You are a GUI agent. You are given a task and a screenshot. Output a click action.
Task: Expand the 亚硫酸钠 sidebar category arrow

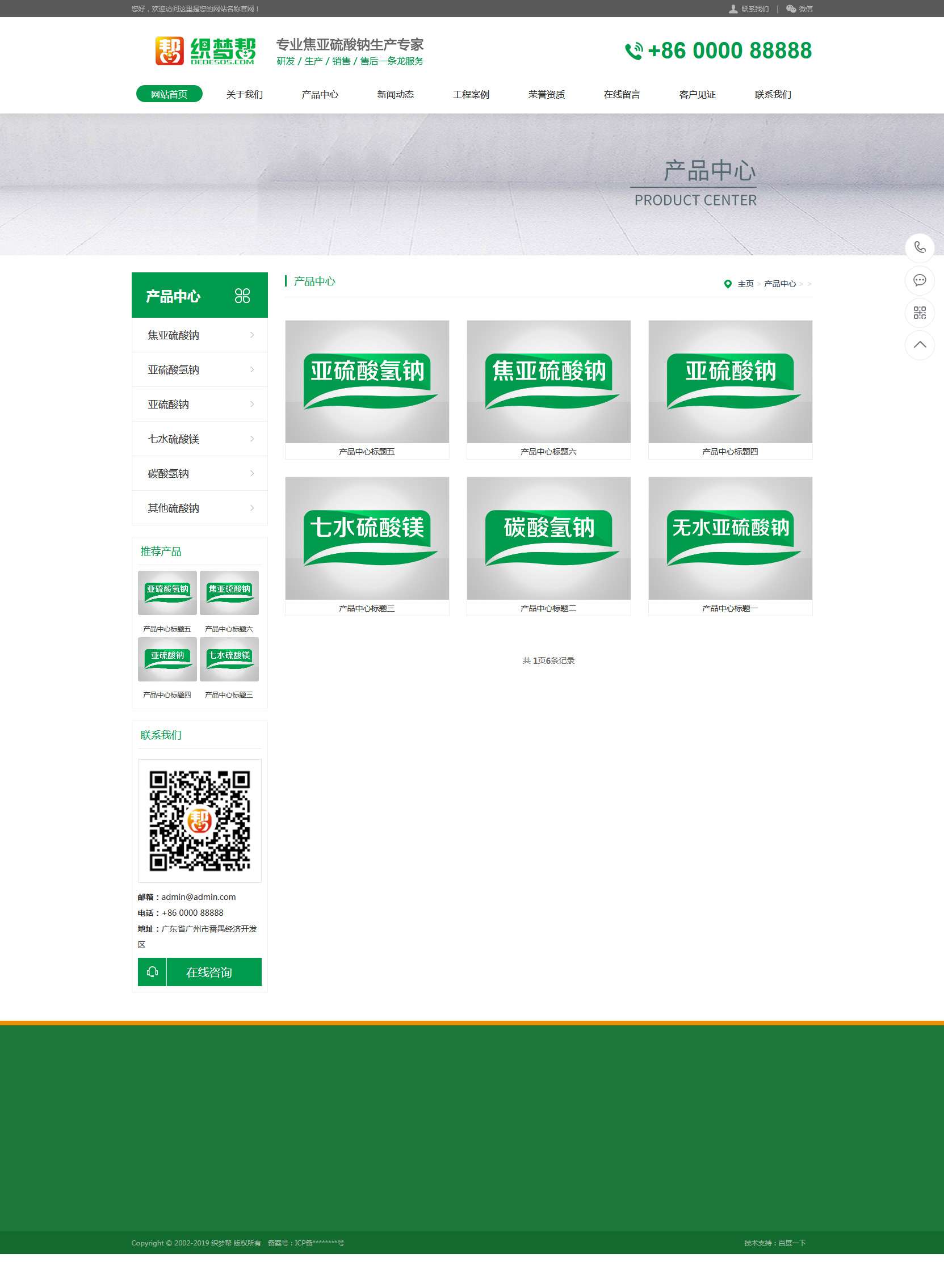[252, 404]
